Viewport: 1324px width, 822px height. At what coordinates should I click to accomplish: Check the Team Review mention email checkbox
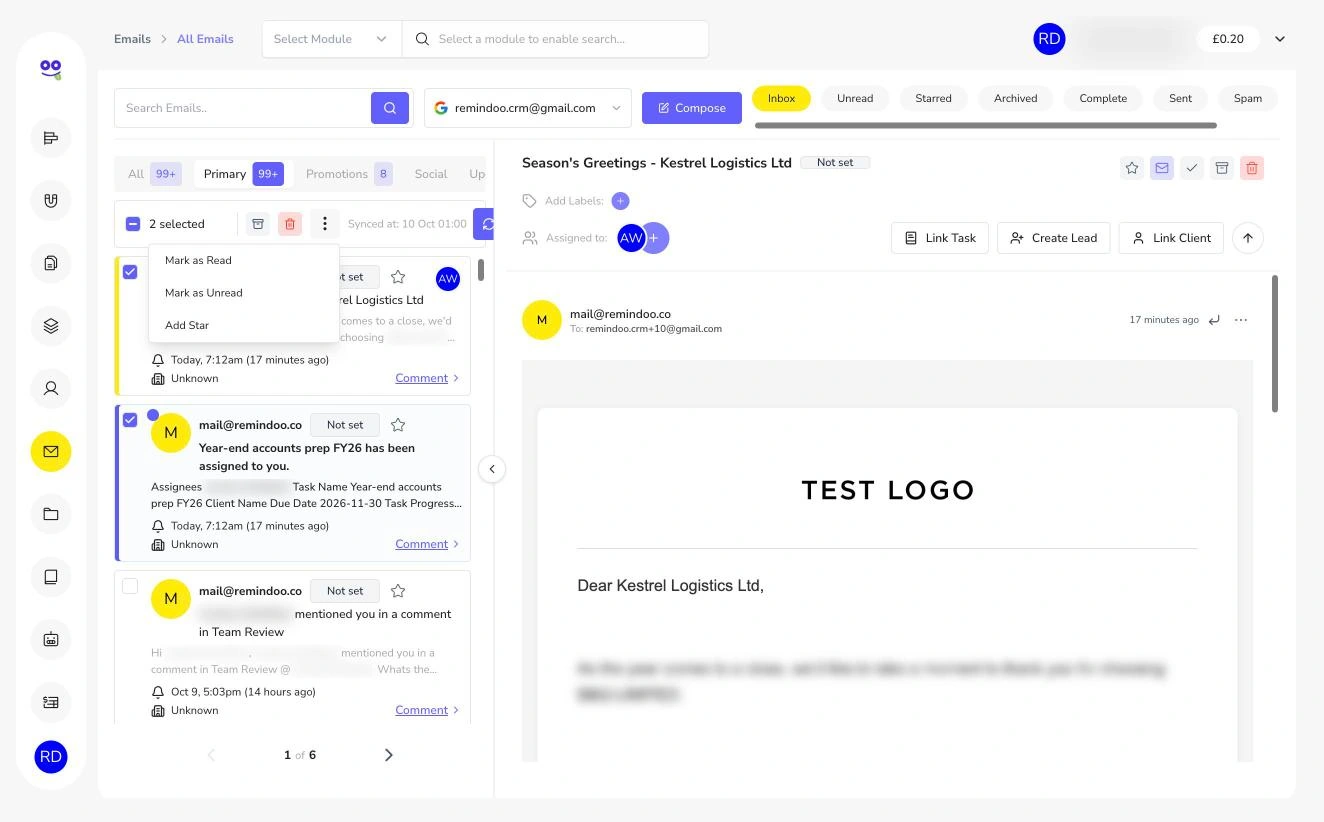point(130,586)
